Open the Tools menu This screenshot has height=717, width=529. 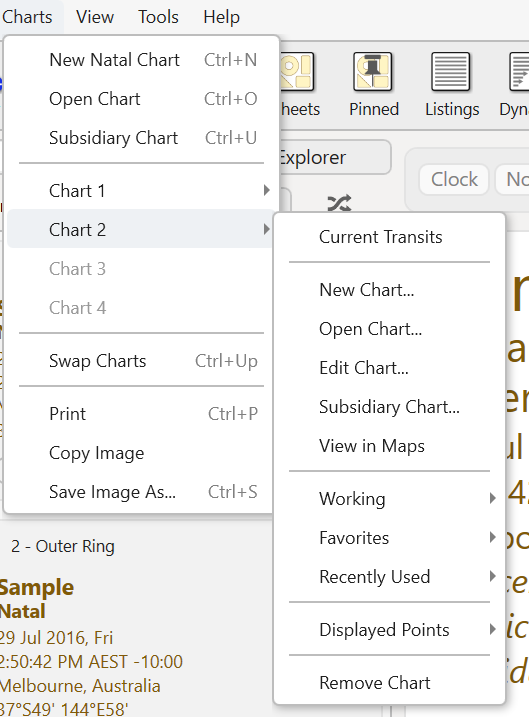pyautogui.click(x=158, y=17)
